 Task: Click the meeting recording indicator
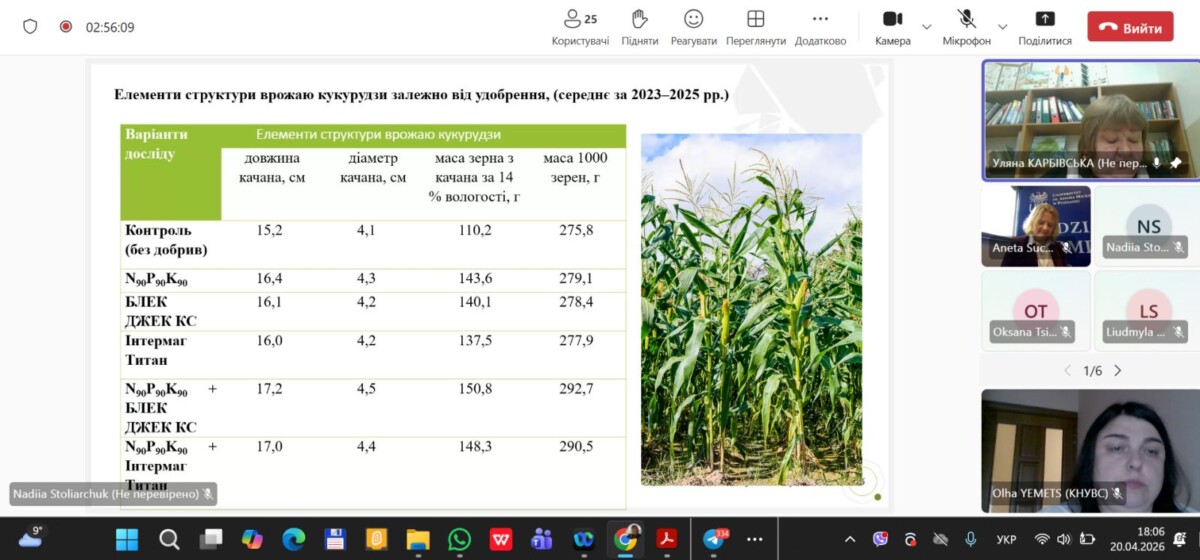coord(66,27)
